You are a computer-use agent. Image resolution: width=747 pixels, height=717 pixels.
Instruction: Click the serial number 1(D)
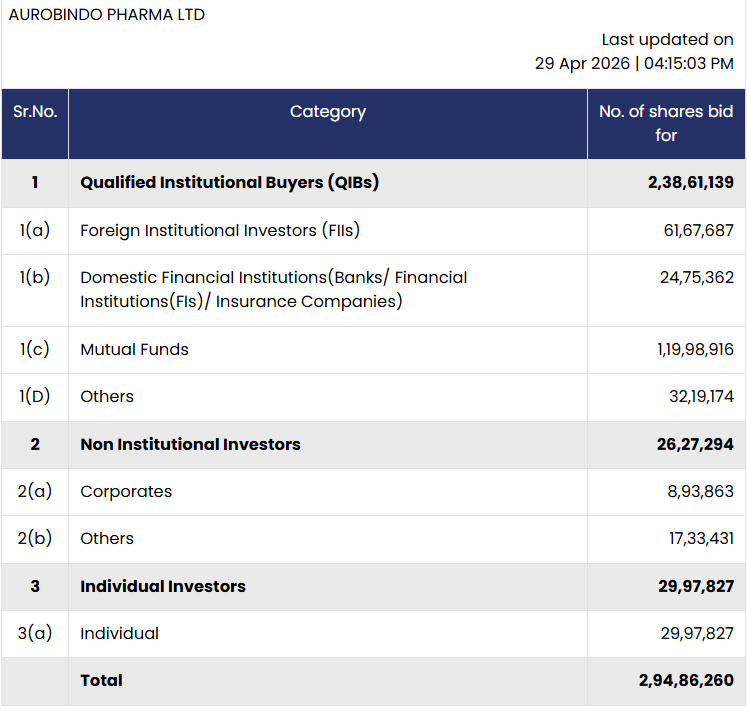(35, 396)
